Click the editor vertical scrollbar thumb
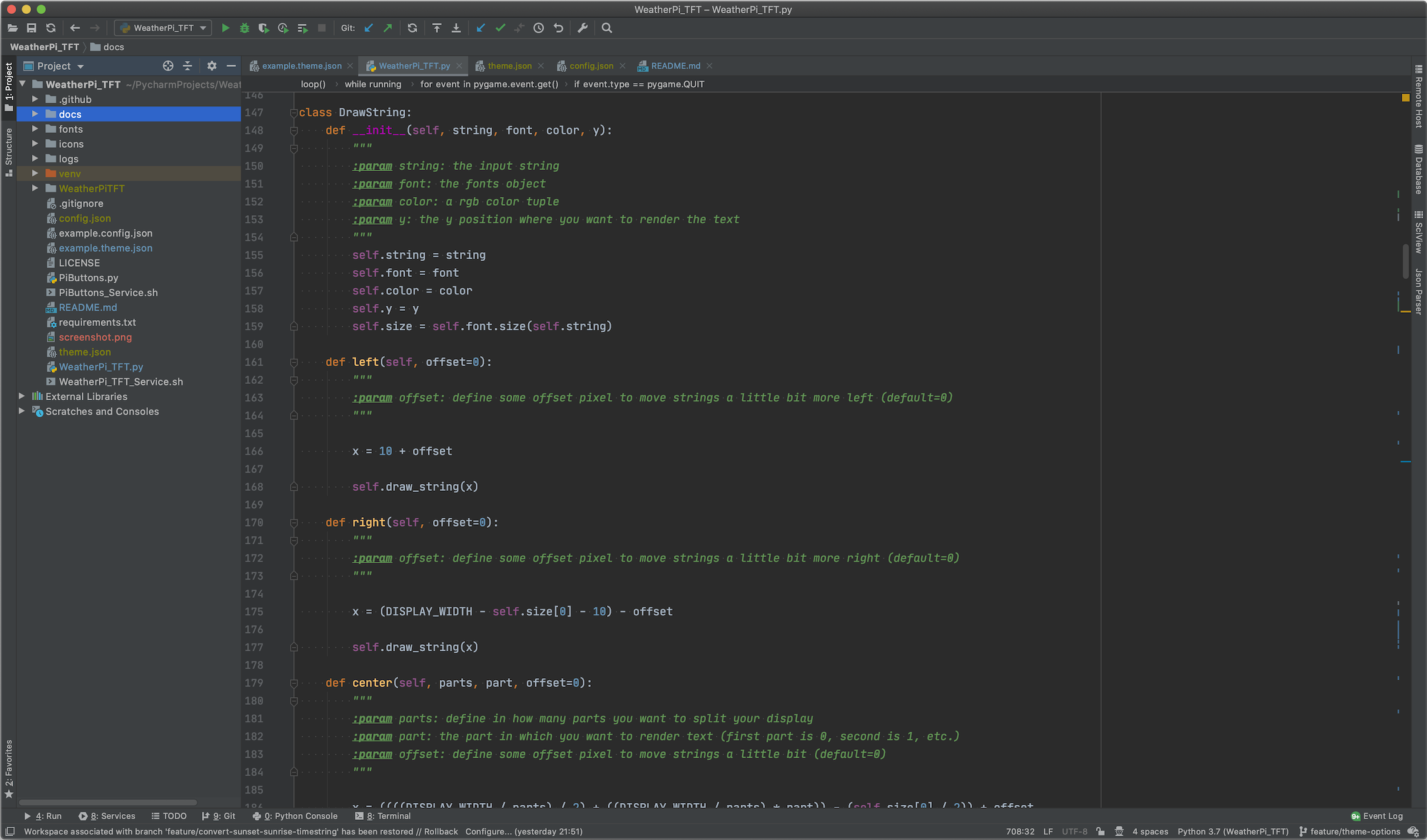This screenshot has height=840, width=1427. tap(1406, 260)
